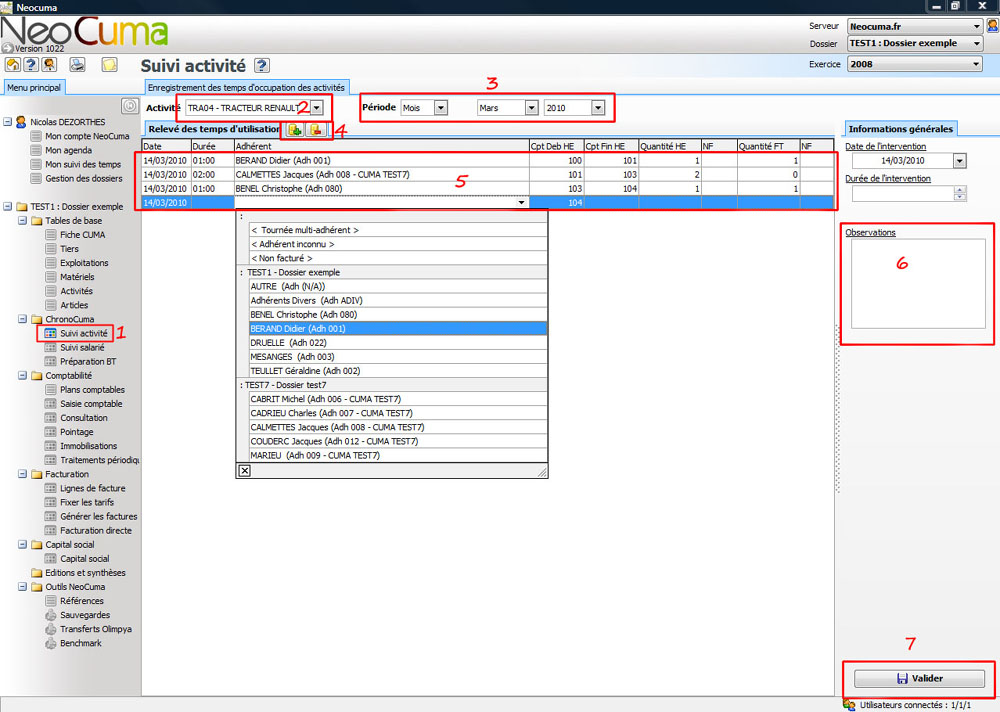1000x712 pixels.
Task: Collapse the ChronoCuma folder
Action: pos(22,319)
